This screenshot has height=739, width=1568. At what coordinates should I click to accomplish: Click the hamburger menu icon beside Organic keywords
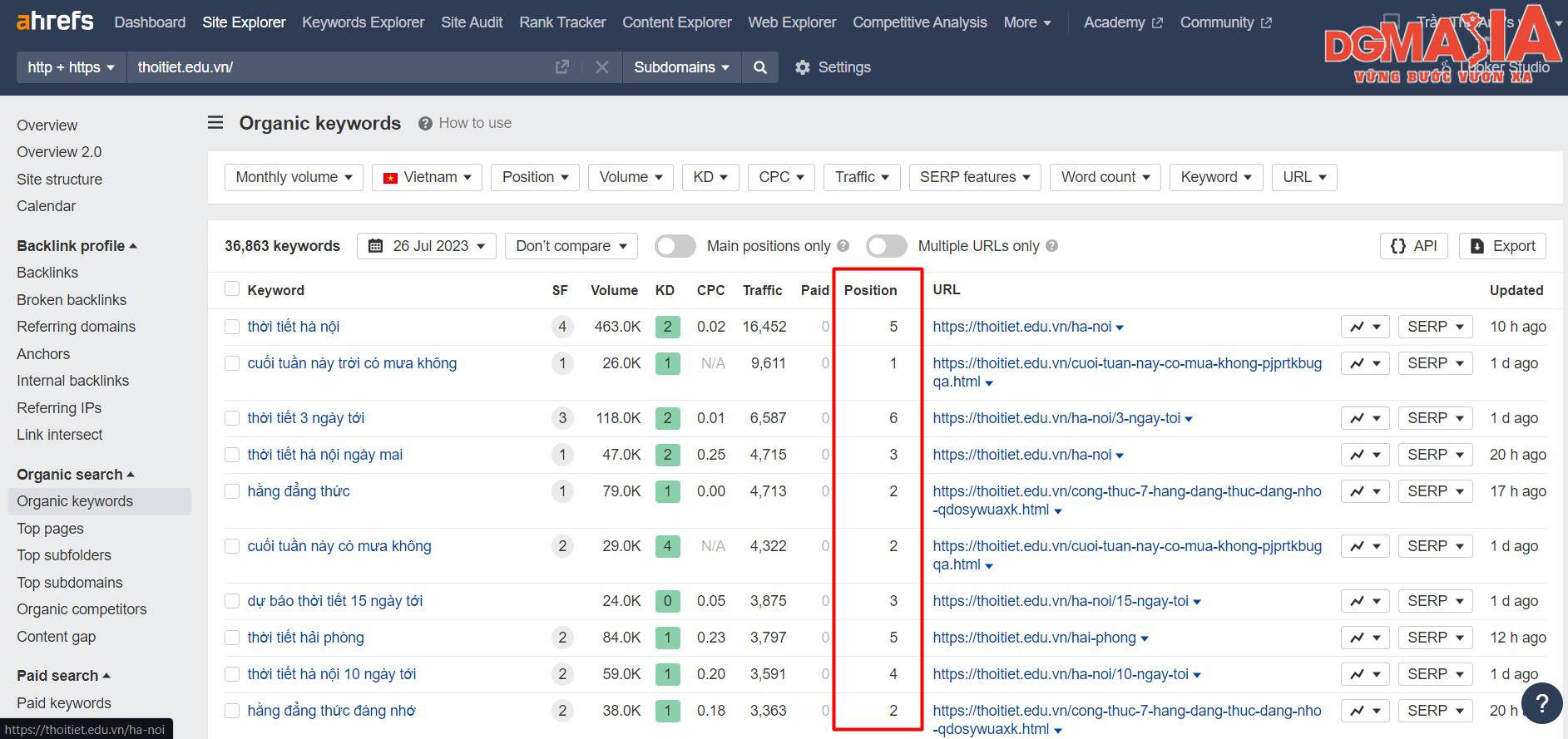pos(215,123)
